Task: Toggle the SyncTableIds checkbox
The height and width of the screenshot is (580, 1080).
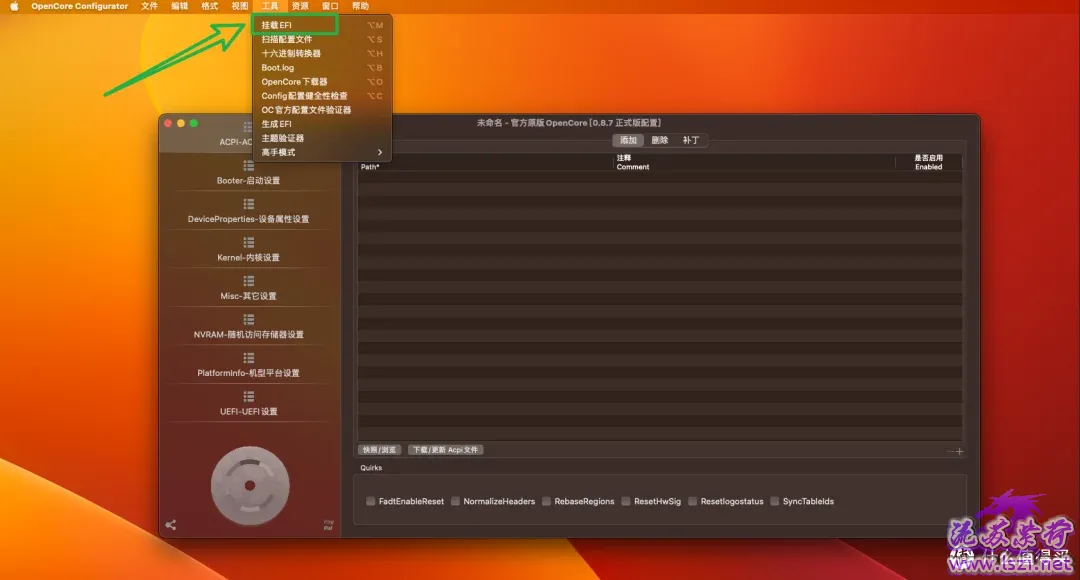Action: point(775,501)
